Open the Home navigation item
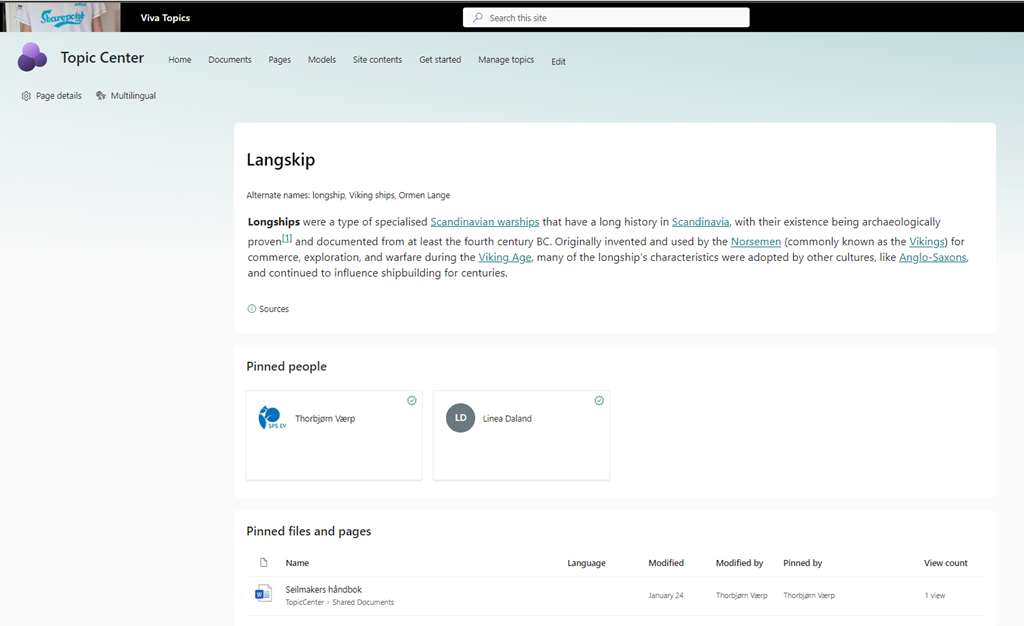Screen dimensions: 1024x626 [180, 59]
